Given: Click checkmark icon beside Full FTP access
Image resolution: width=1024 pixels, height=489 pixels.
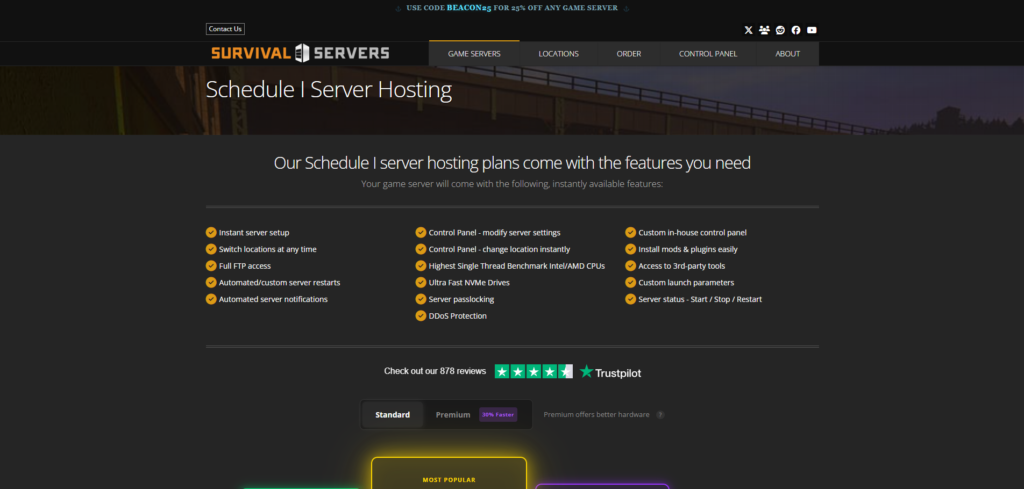Looking at the screenshot, I should click(211, 266).
